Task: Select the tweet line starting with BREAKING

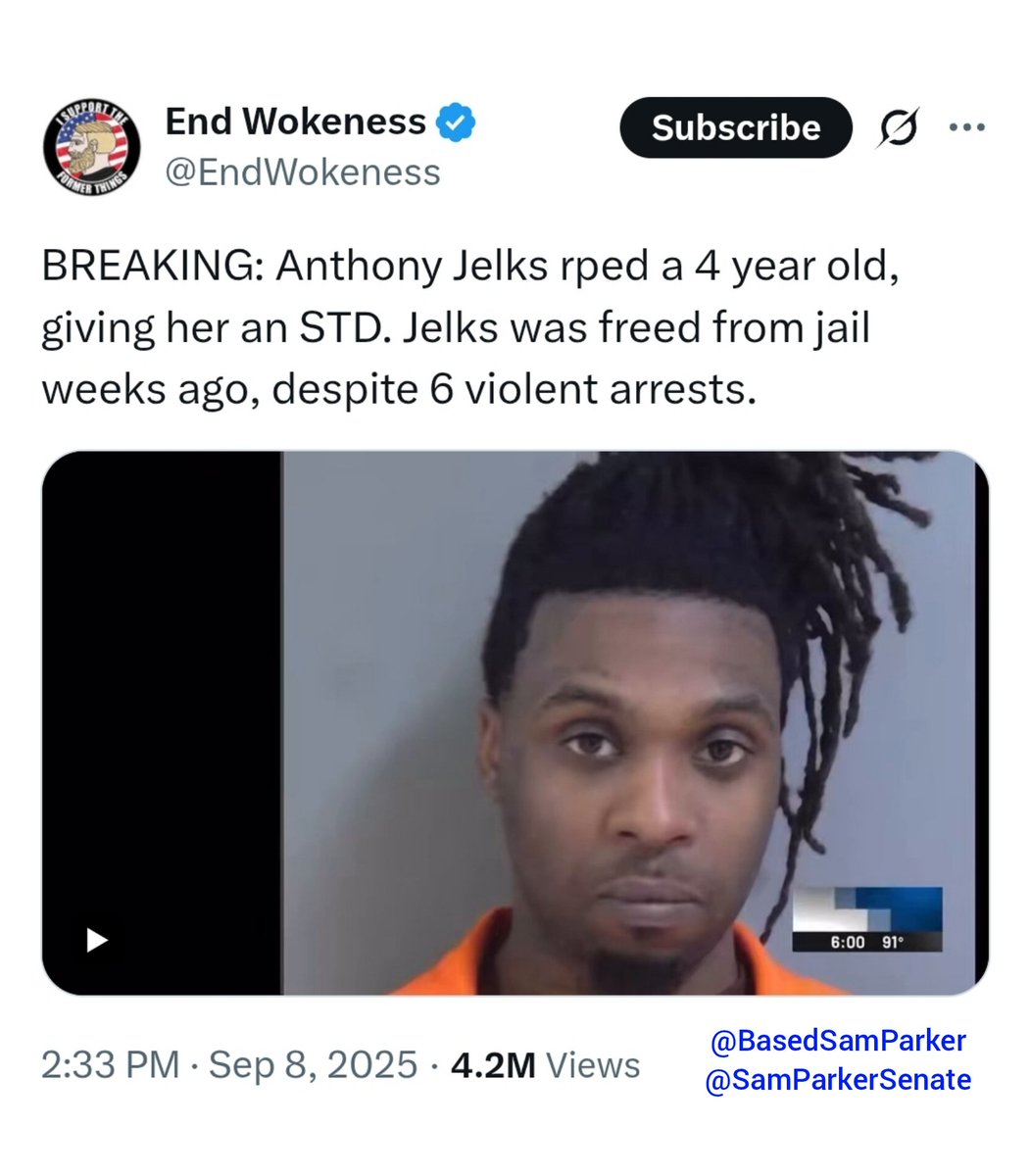Action: click(x=470, y=269)
